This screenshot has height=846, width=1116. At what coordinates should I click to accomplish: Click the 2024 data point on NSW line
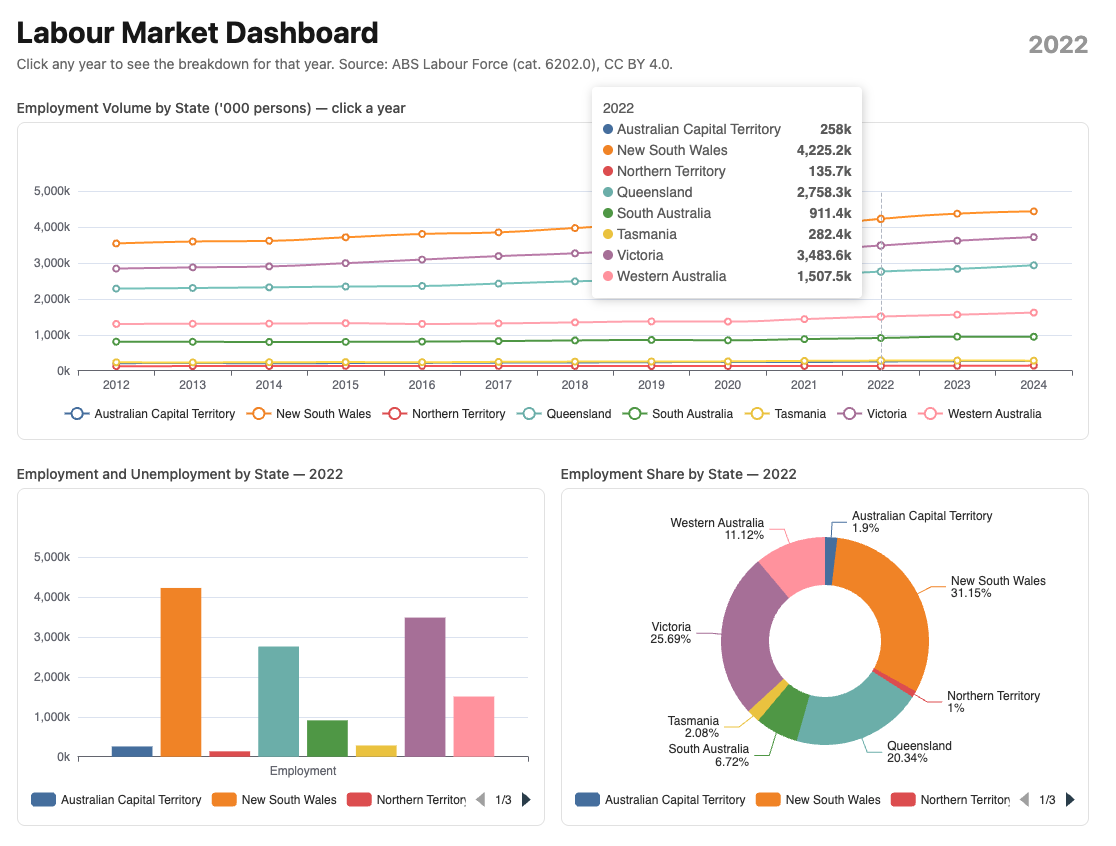[1033, 212]
